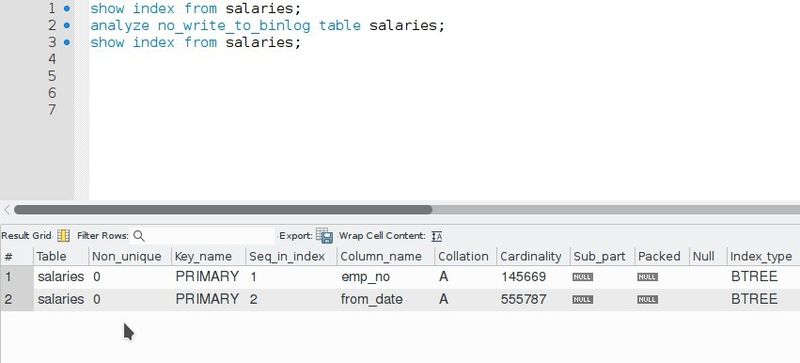800x363 pixels.
Task: Click the line 1 statement marker dot
Action: tap(67, 9)
